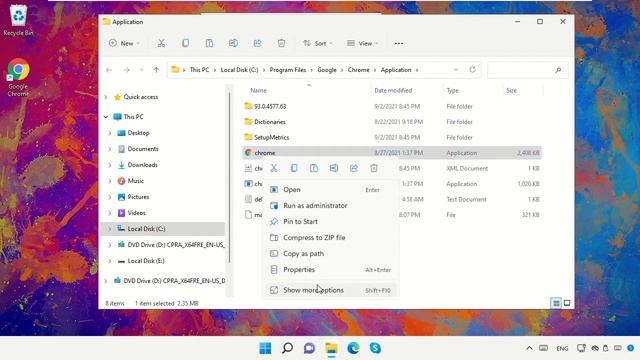Image resolution: width=640 pixels, height=360 pixels.
Task: Open the See more ellipsis menu
Action: tap(399, 43)
